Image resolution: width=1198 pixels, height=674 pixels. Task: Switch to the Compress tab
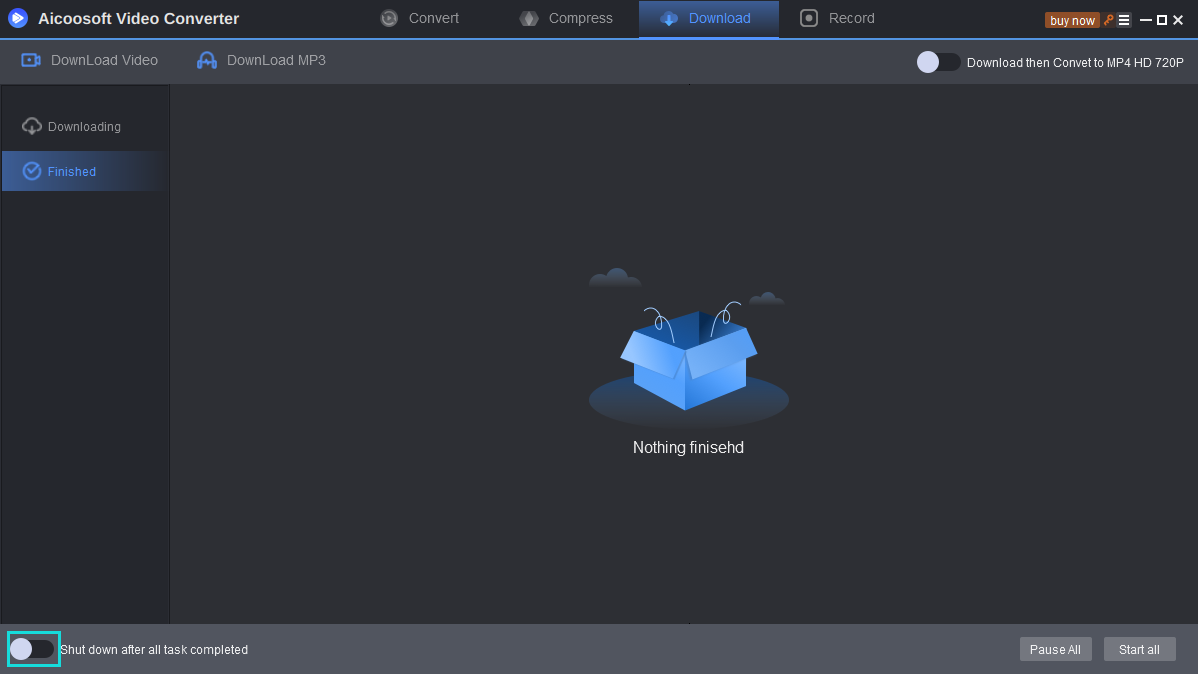566,18
